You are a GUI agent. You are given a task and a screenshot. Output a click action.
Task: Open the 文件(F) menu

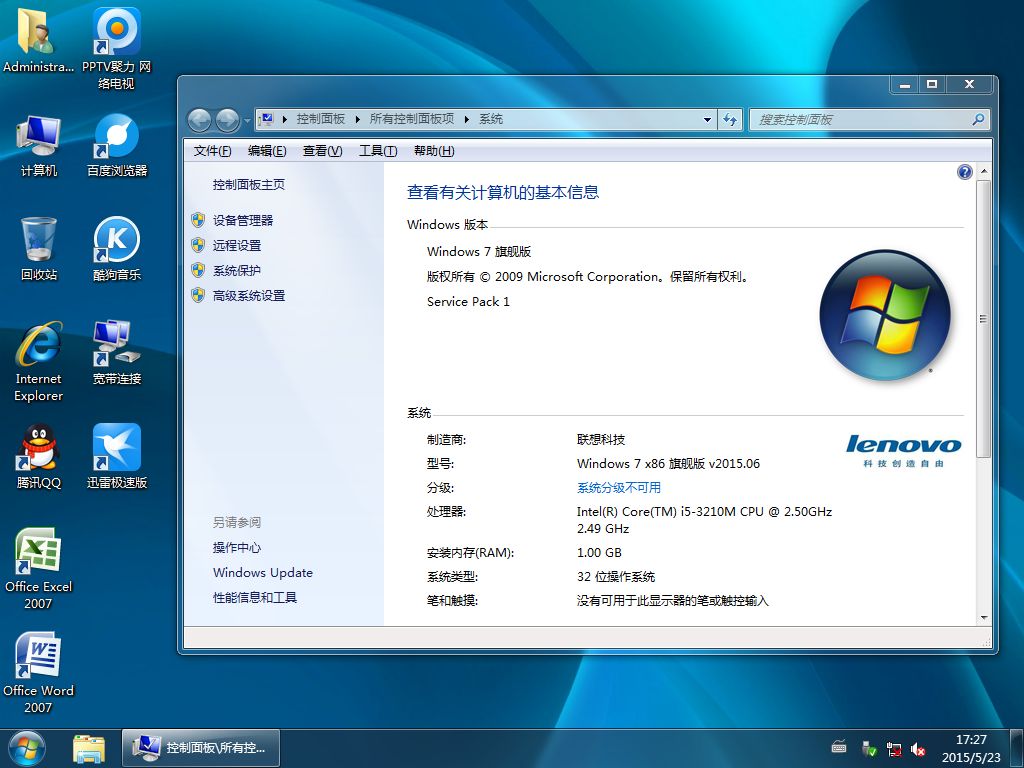pos(212,151)
